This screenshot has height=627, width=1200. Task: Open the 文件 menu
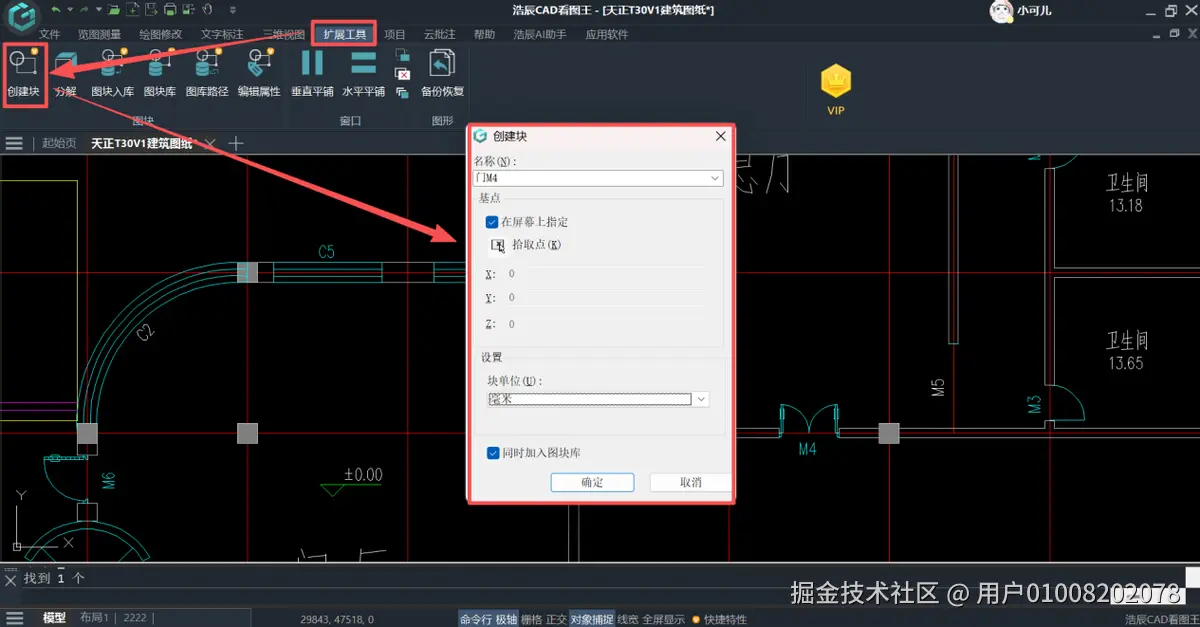[x=49, y=34]
